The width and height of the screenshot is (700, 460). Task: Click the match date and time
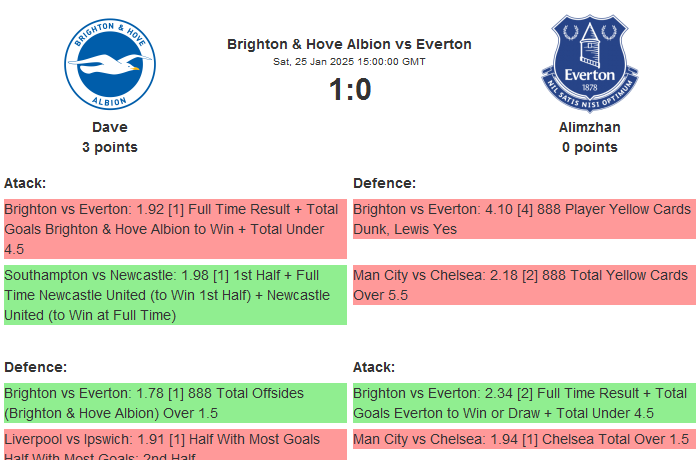point(349,62)
